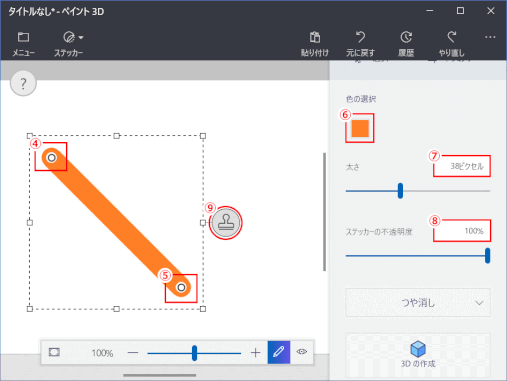Screen dimensions: 507x381
Task: Open the more options ellipsis menu
Action: coord(490,37)
